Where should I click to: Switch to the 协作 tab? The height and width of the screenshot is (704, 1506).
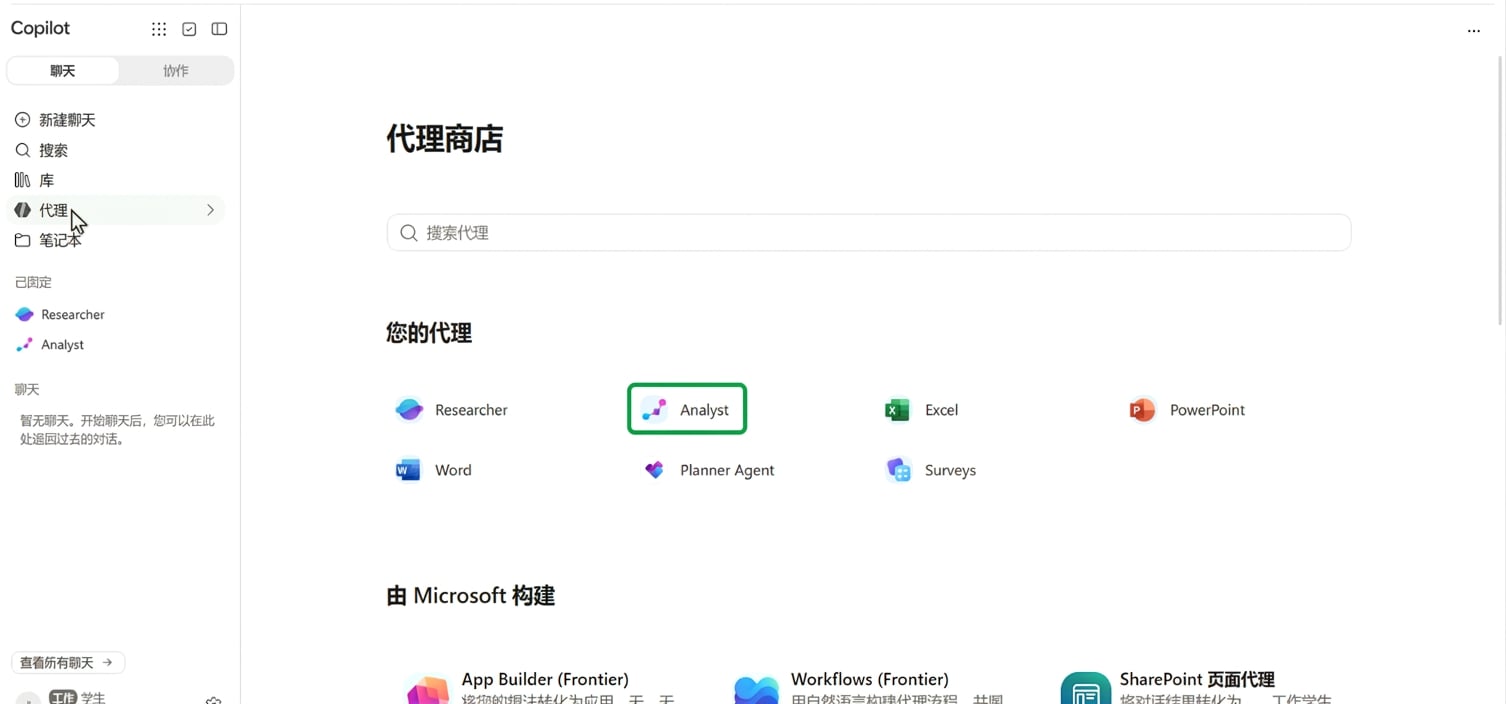176,71
